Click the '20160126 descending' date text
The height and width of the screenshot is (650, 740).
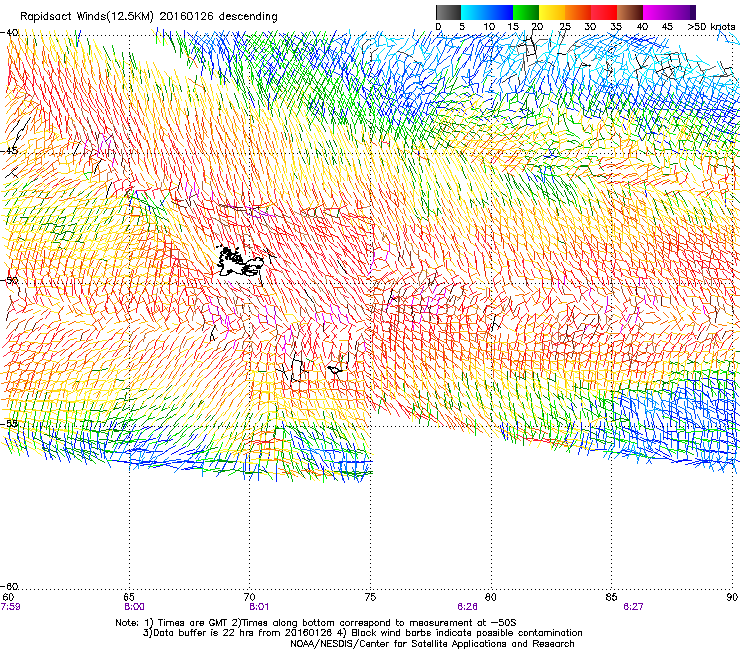click(218, 17)
